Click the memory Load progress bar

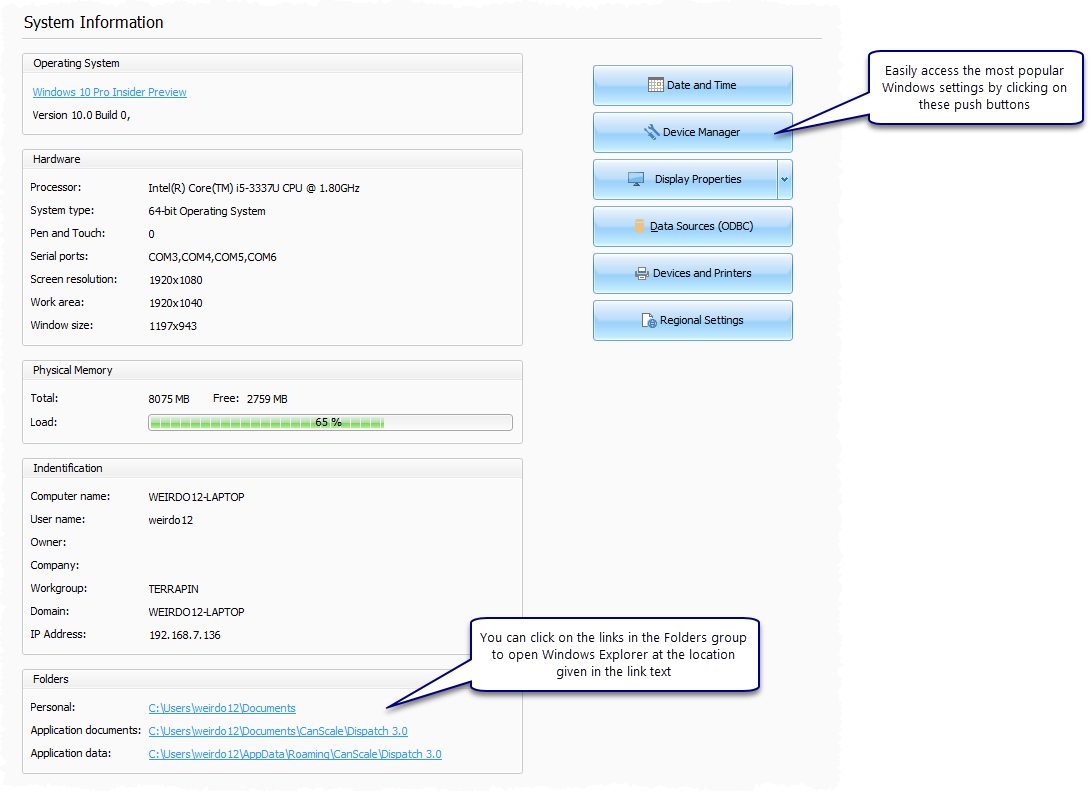click(x=330, y=422)
